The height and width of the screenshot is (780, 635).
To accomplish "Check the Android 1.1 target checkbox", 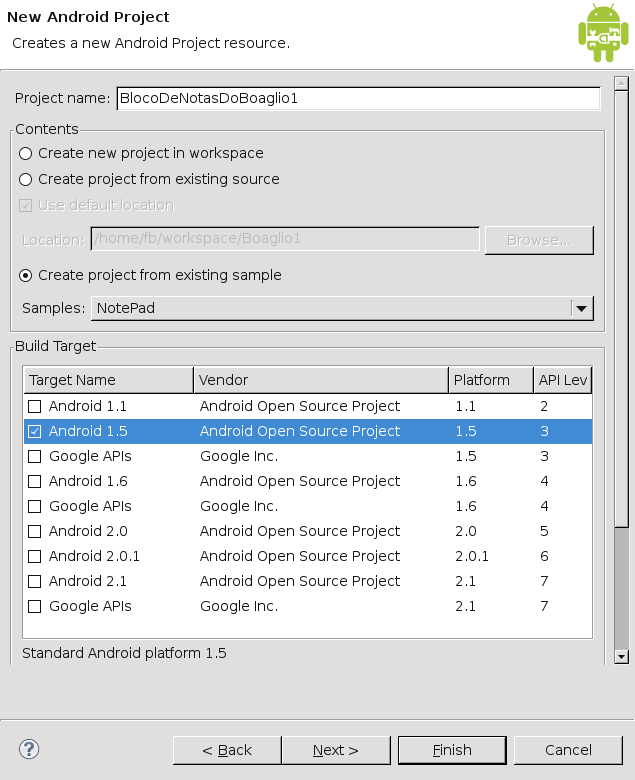I will click(x=34, y=406).
